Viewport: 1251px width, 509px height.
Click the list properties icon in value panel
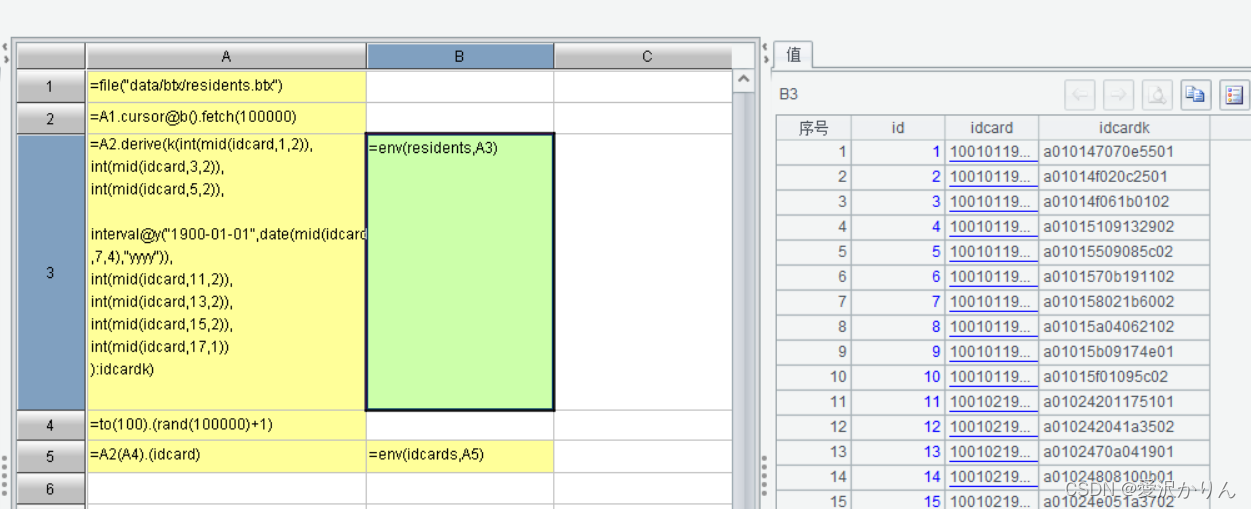(1233, 95)
